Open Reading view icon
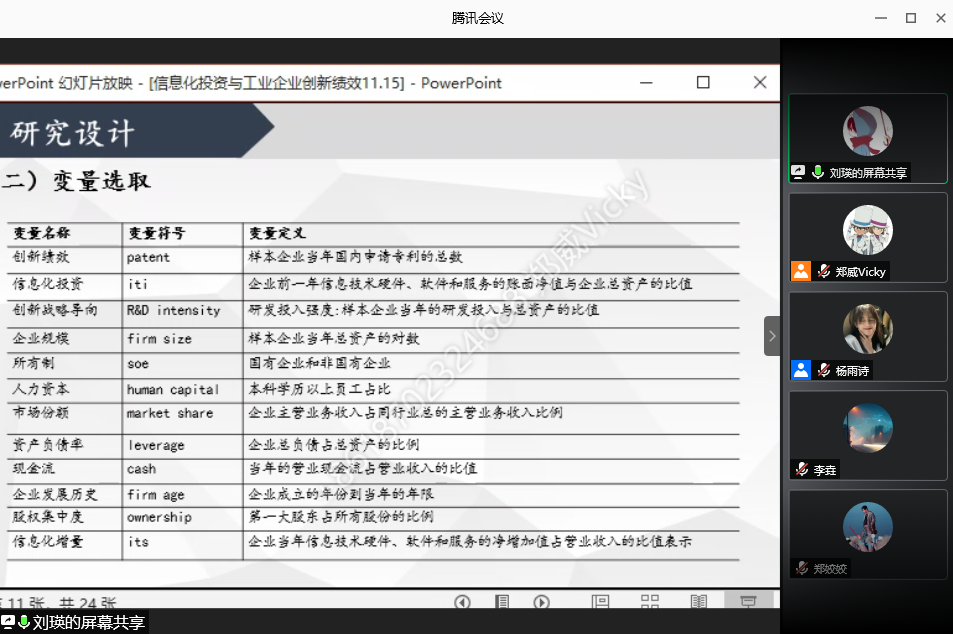This screenshot has width=953, height=634. coord(698,602)
